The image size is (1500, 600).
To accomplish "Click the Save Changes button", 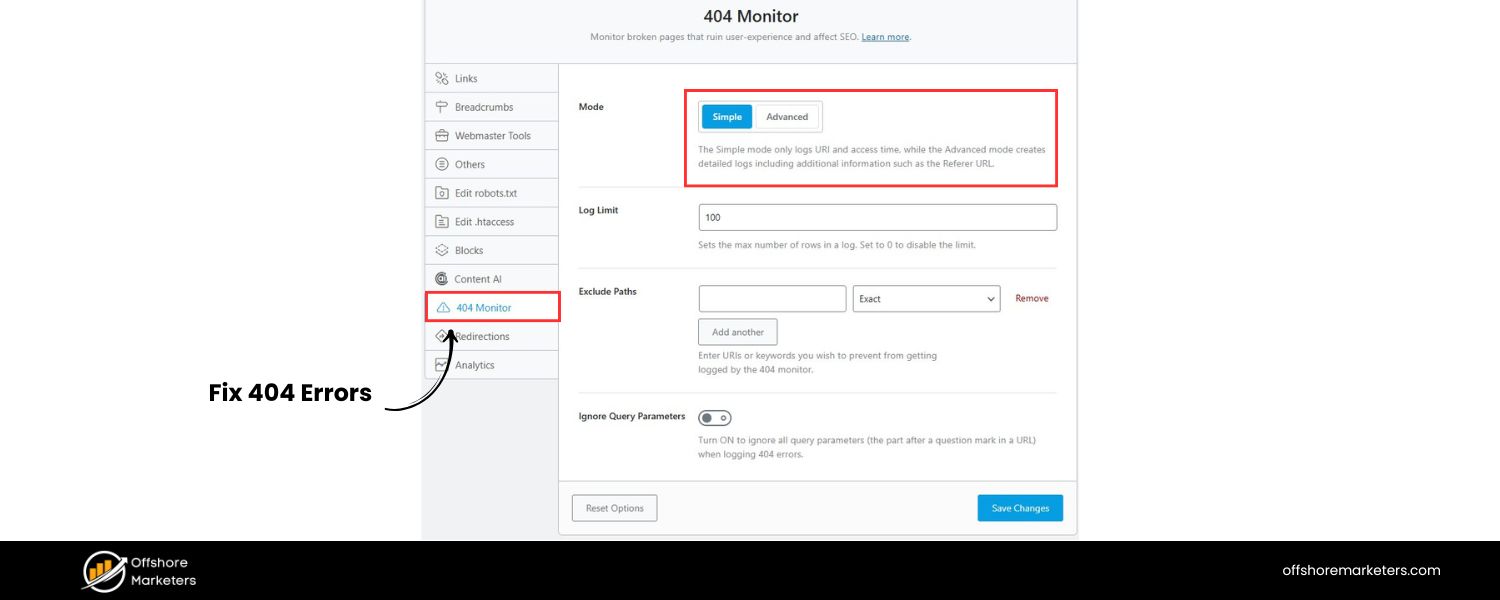I will (1019, 507).
